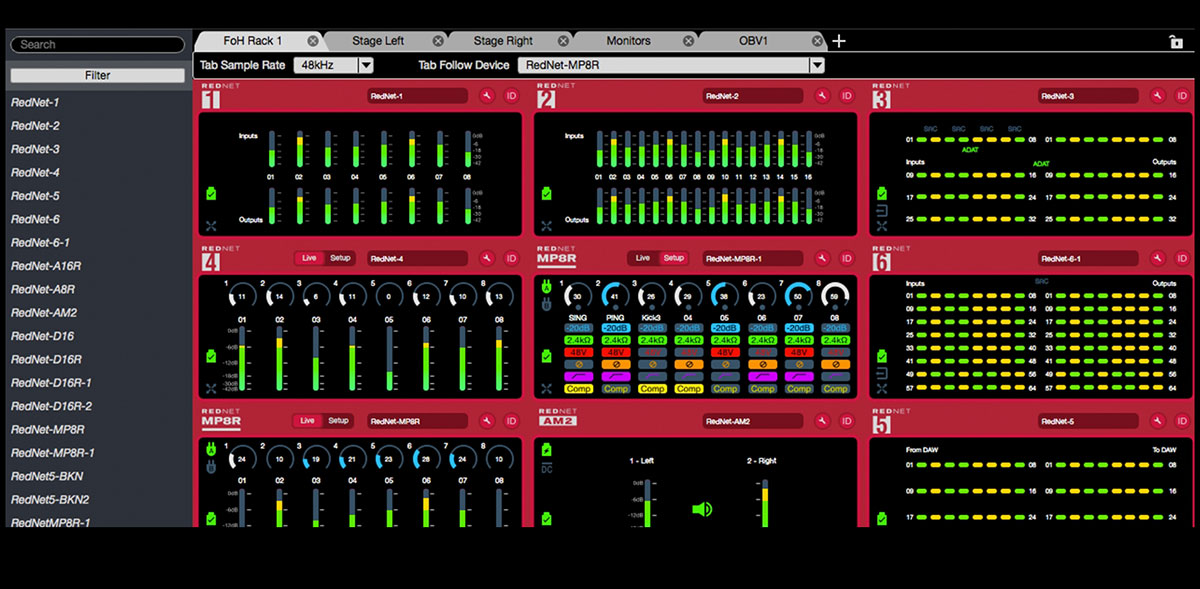Viewport: 1200px width, 589px height.
Task: Adjust channel 7 gain knob on RedNet-MP8R-1
Action: click(799, 296)
